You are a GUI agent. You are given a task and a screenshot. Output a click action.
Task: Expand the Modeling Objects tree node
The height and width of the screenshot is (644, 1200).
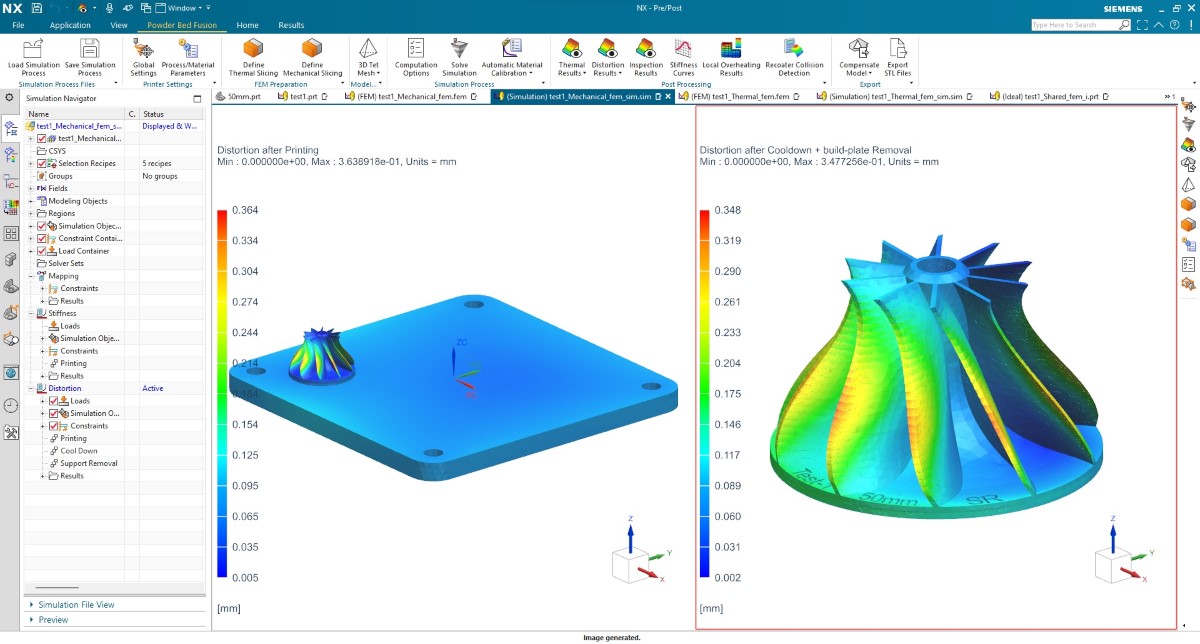coord(31,201)
